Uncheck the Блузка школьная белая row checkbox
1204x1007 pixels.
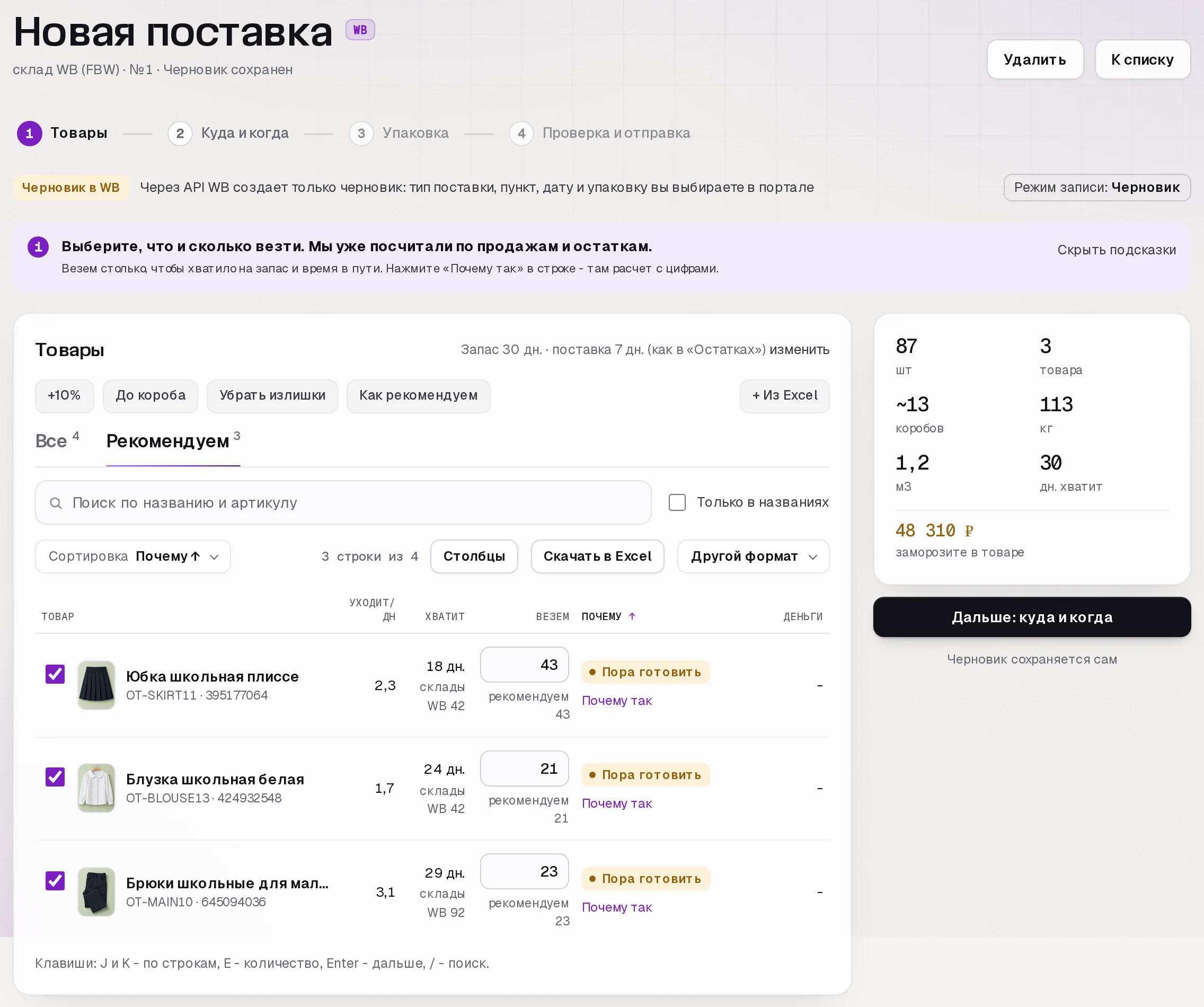click(55, 777)
